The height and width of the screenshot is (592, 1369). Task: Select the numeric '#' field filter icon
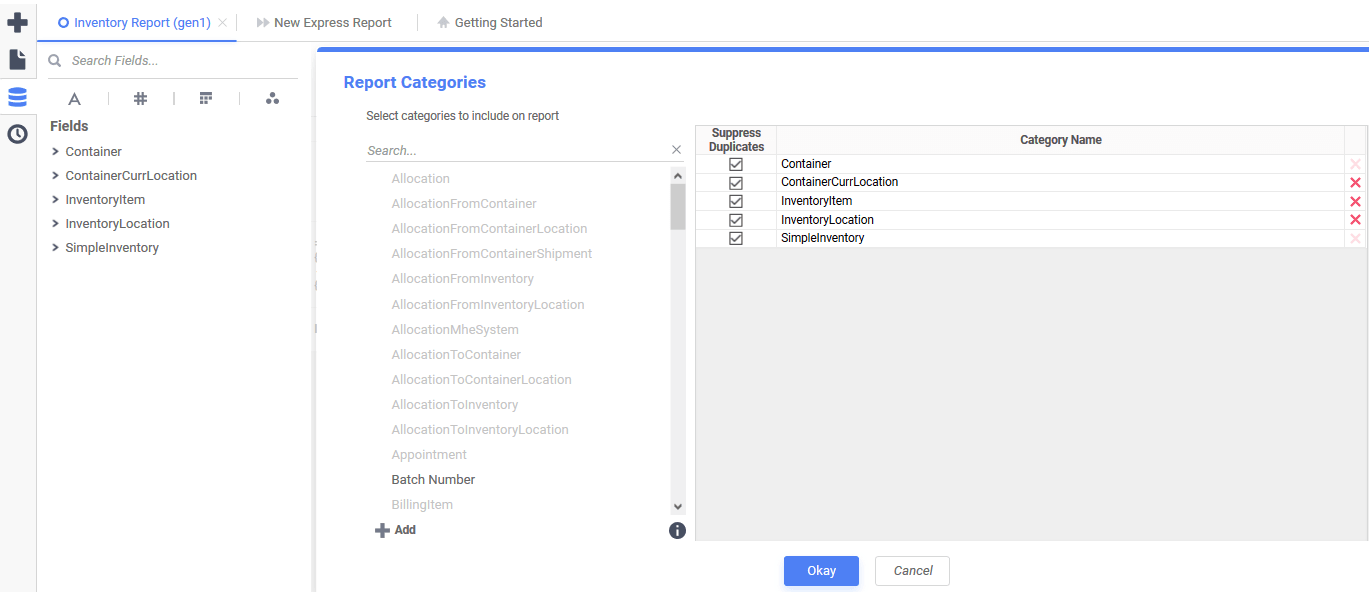140,98
